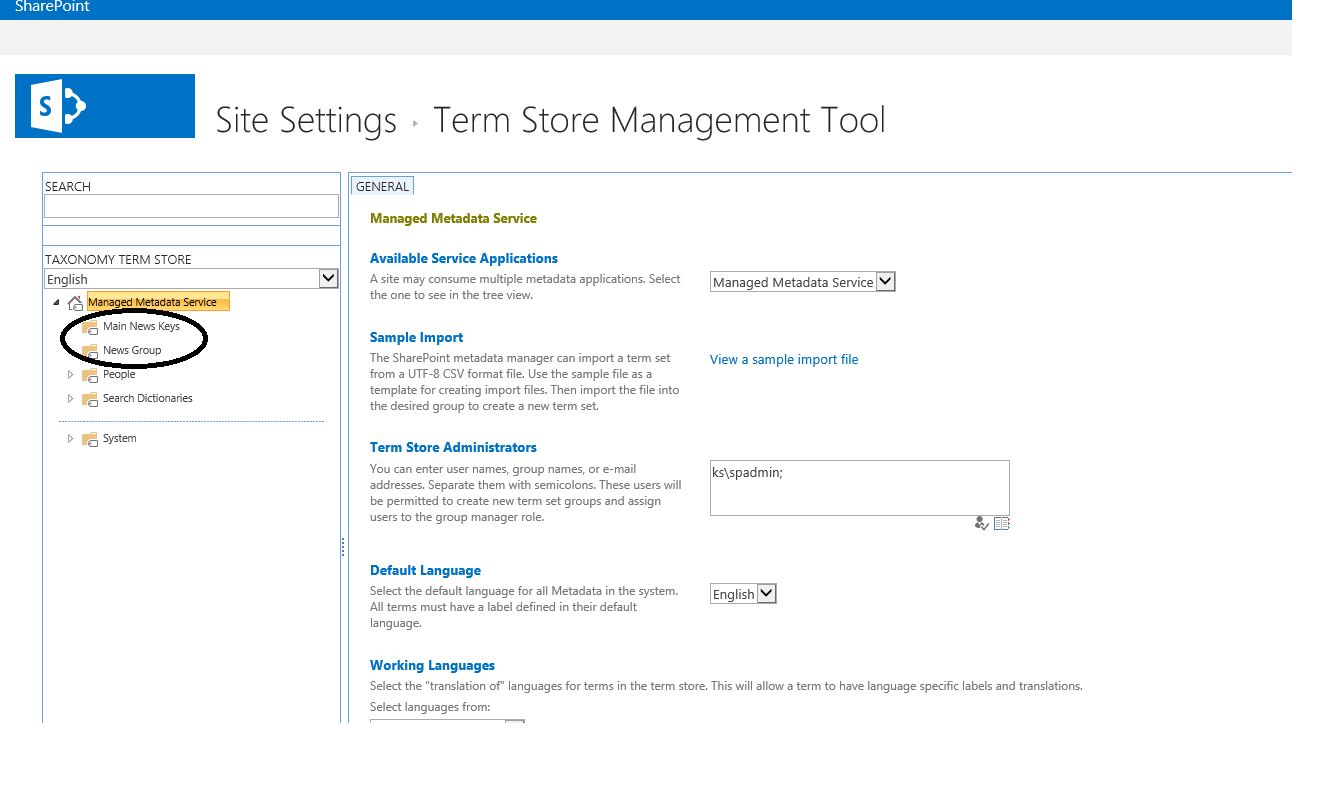Click the Check Names icon
The width and height of the screenshot is (1317, 800).
coord(982,523)
